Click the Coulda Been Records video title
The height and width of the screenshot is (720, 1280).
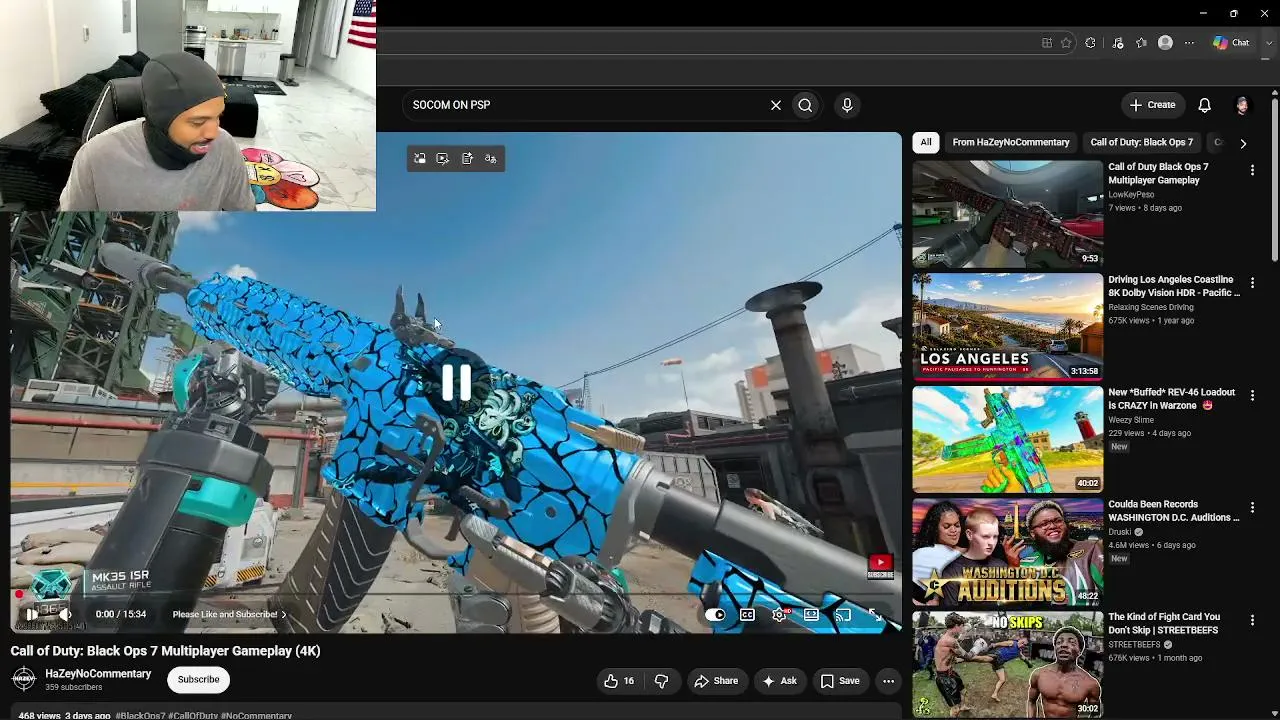click(x=1174, y=511)
